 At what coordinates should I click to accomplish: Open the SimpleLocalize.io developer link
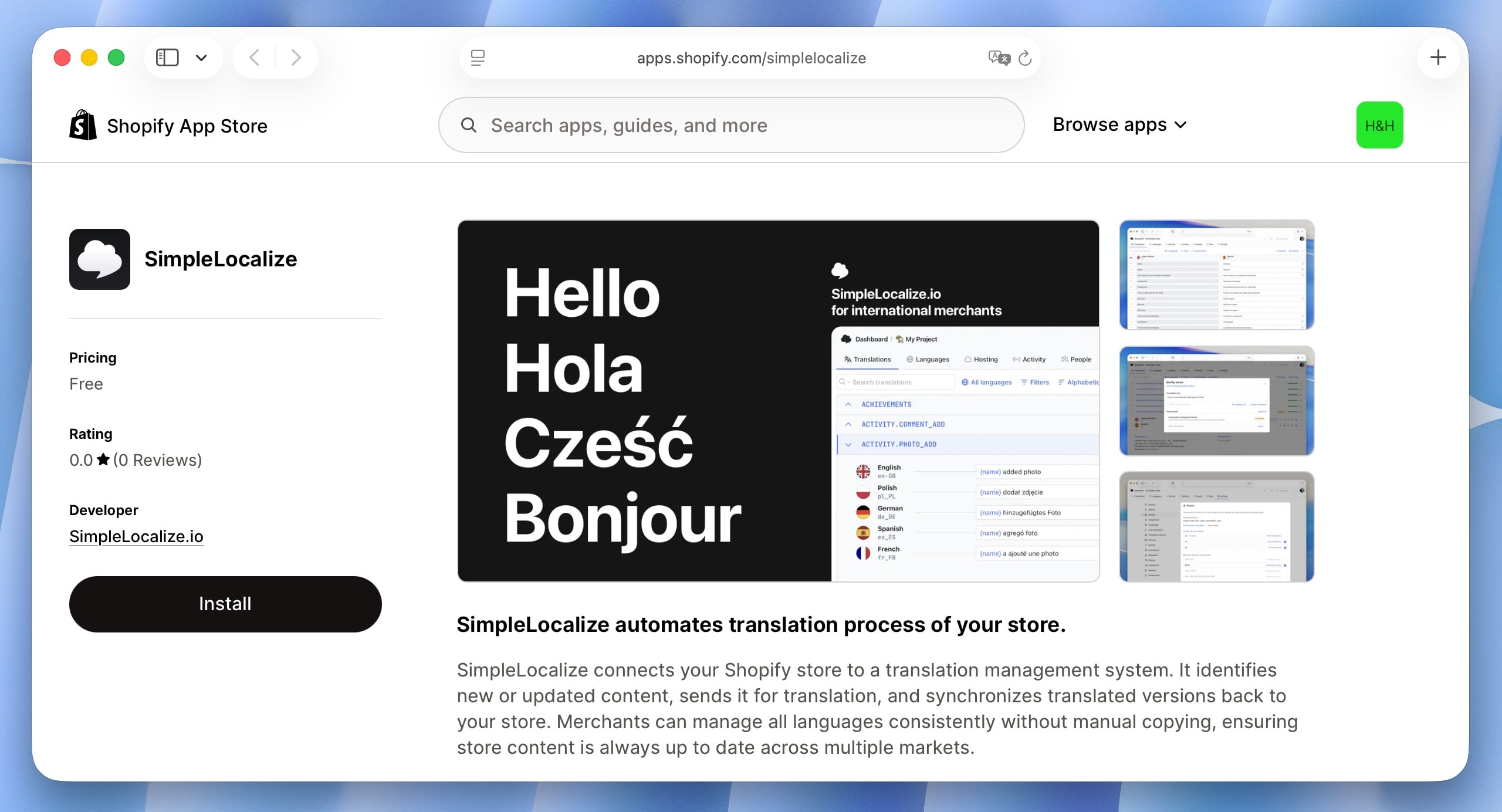point(136,536)
